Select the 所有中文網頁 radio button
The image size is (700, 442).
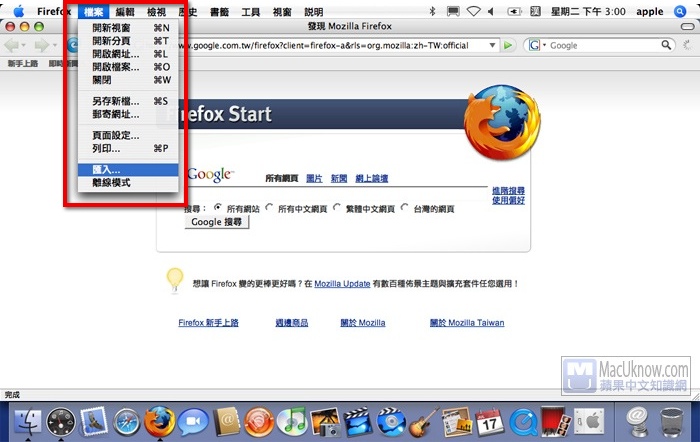[269, 207]
